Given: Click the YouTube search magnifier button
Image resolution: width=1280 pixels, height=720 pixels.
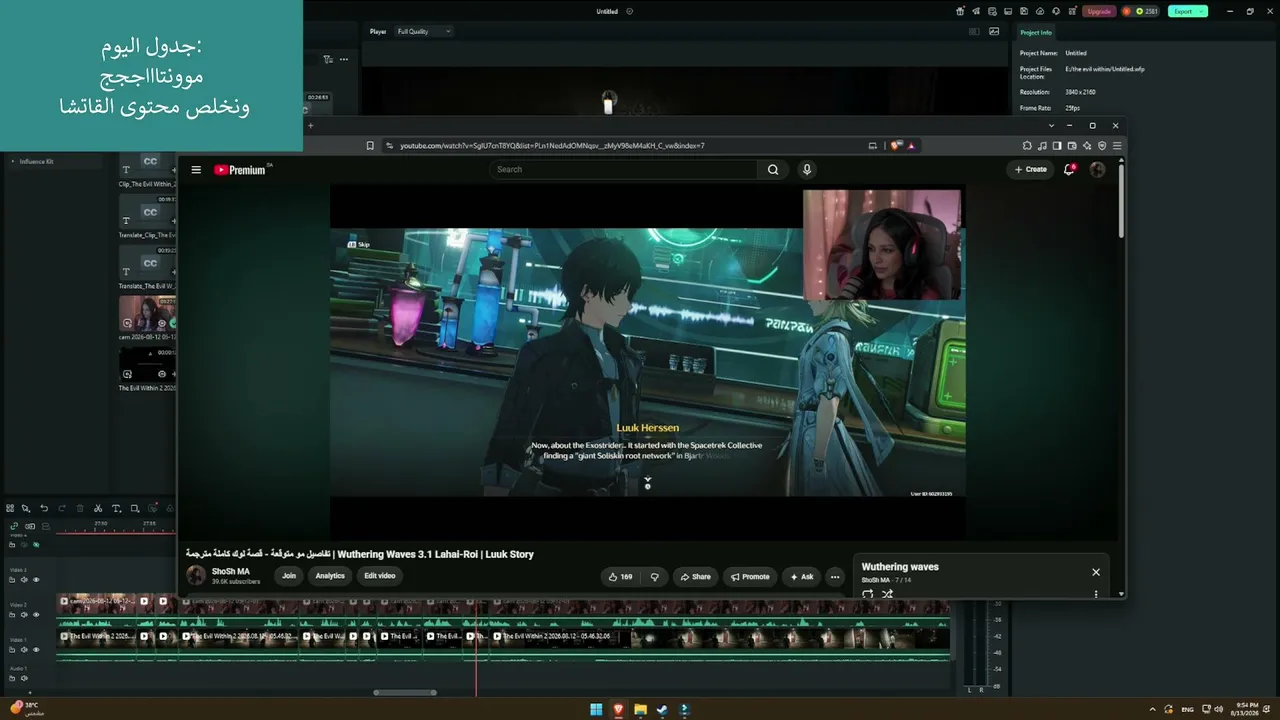Looking at the screenshot, I should tap(773, 170).
